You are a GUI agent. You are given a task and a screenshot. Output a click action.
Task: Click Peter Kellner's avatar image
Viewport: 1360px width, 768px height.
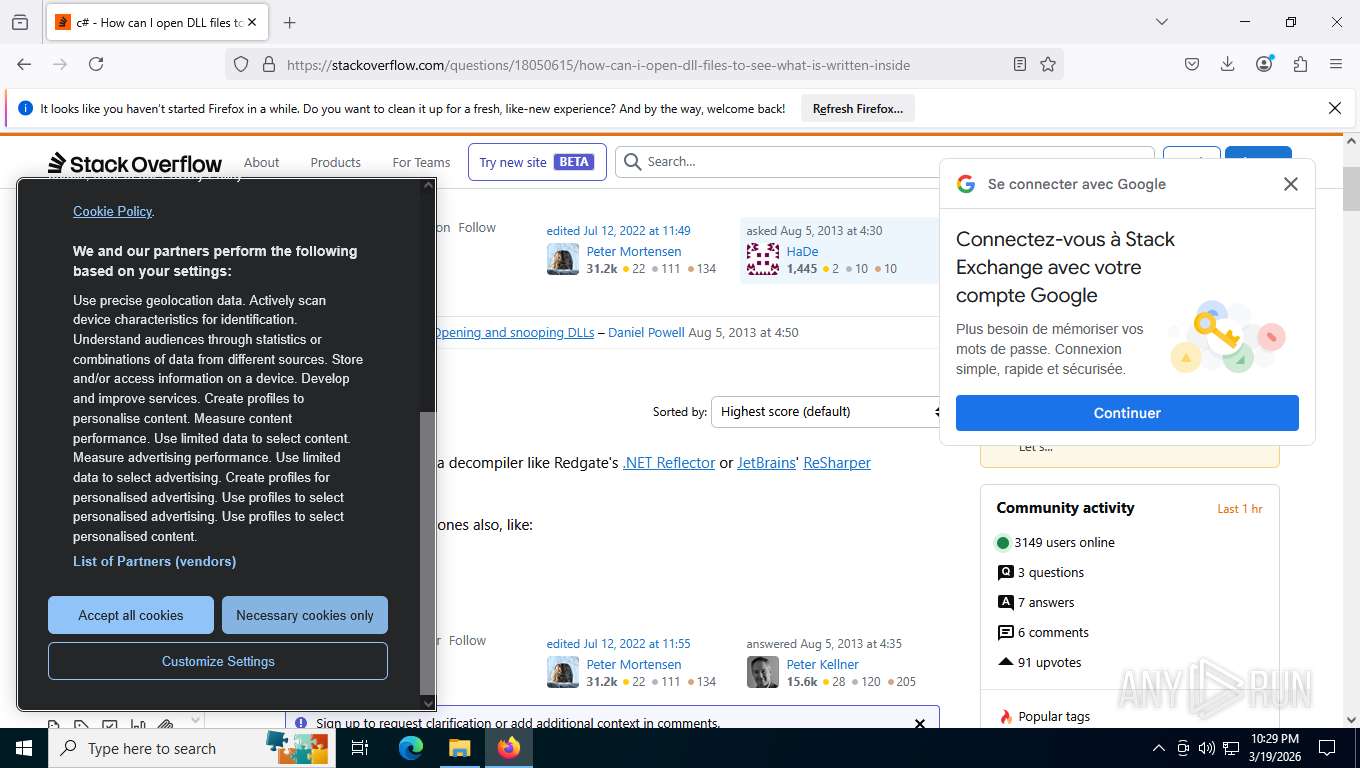[x=763, y=672]
